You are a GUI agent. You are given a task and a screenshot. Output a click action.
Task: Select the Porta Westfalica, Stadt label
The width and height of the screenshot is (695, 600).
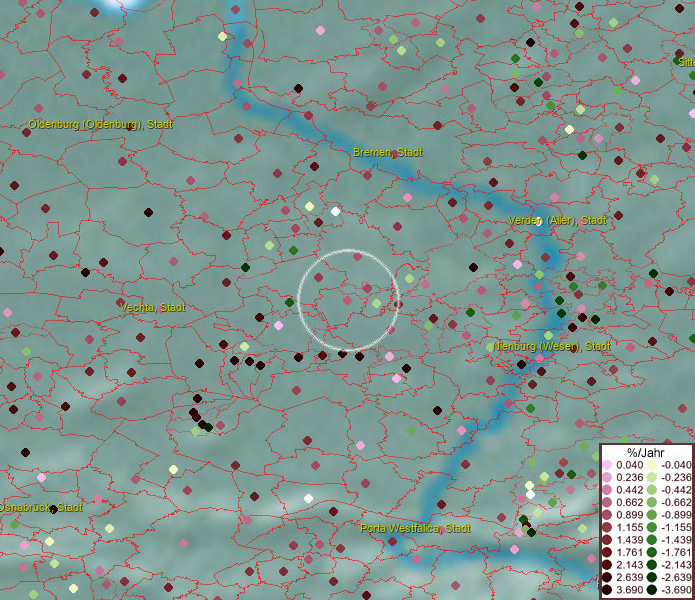415,528
